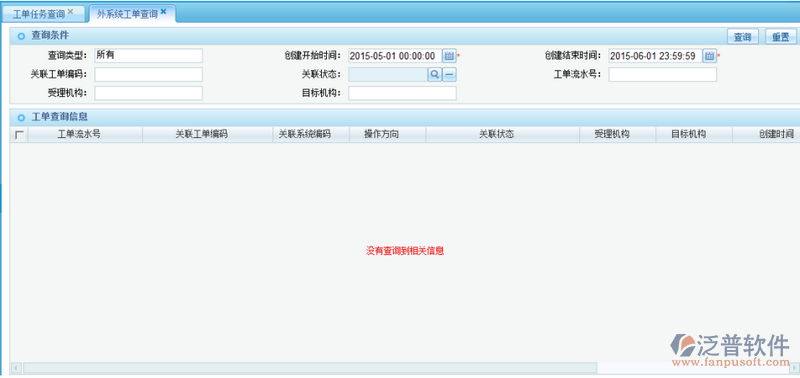Screen dimensions: 800x378
Task: Focus the 关联工单编码 input field
Action: tap(148, 74)
